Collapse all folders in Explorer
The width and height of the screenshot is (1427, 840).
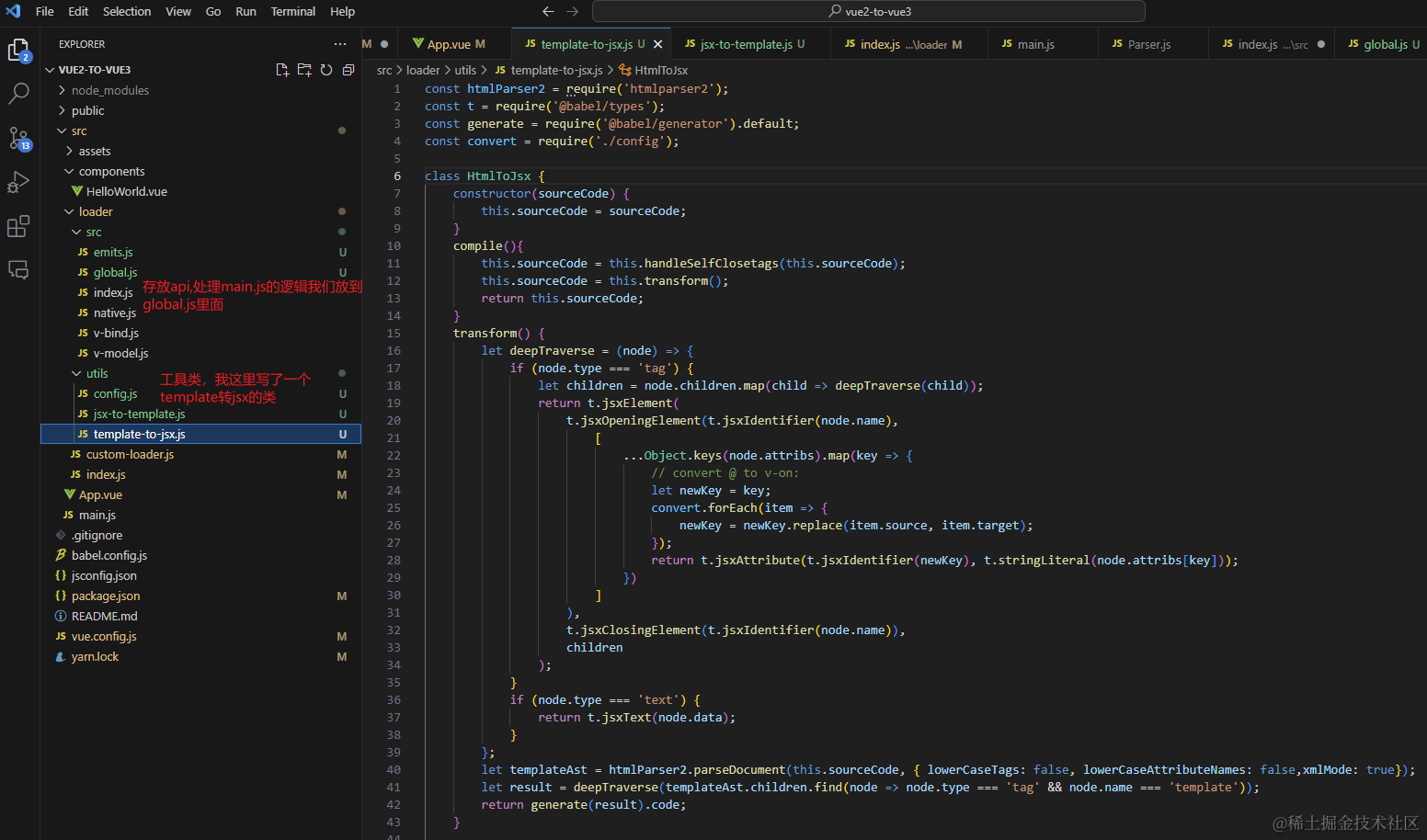pos(348,70)
